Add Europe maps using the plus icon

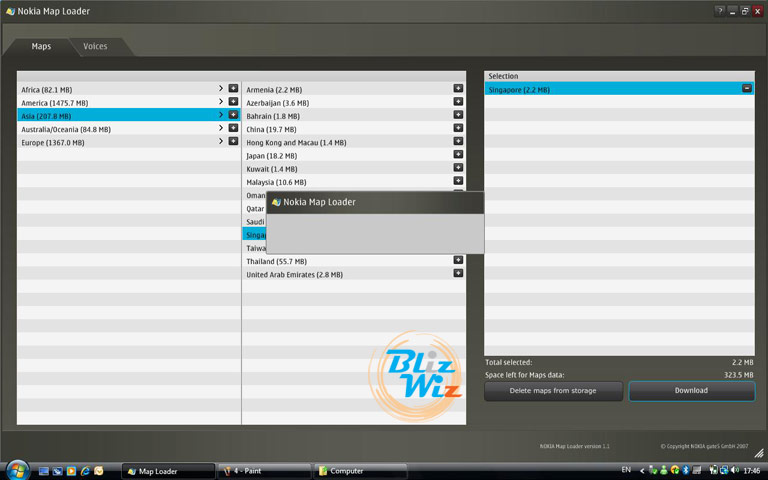tap(233, 141)
